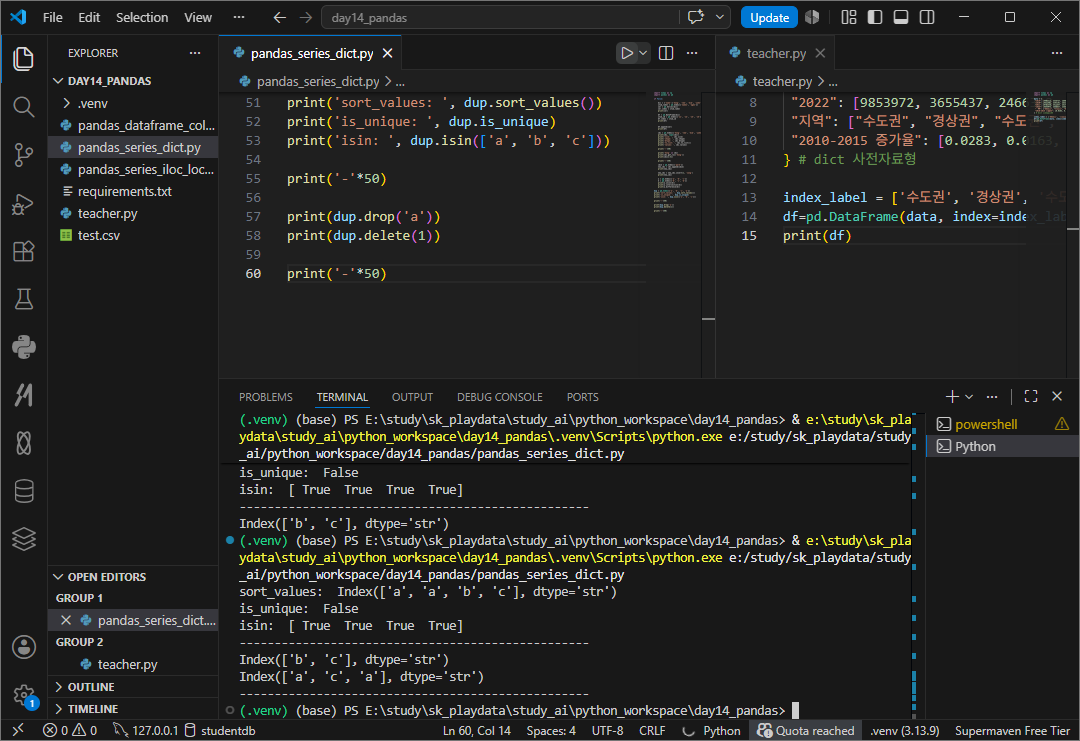Select the powershell terminal instance

point(1002,424)
